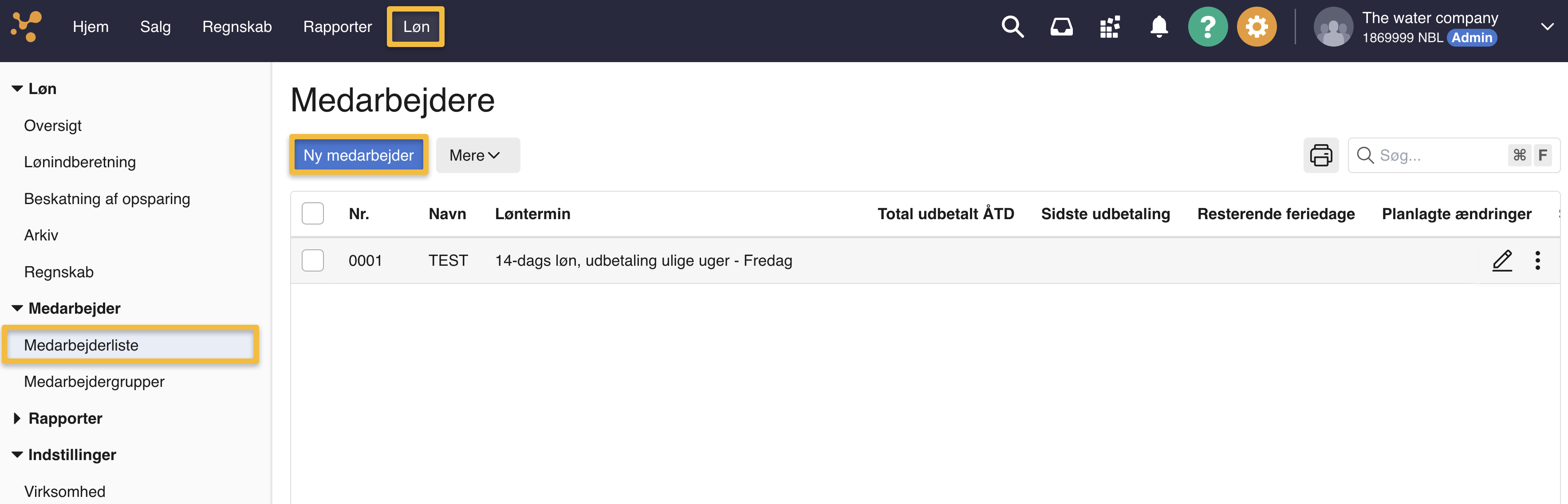Open settings with orange gear icon
The width and height of the screenshot is (1568, 504).
point(1257,27)
